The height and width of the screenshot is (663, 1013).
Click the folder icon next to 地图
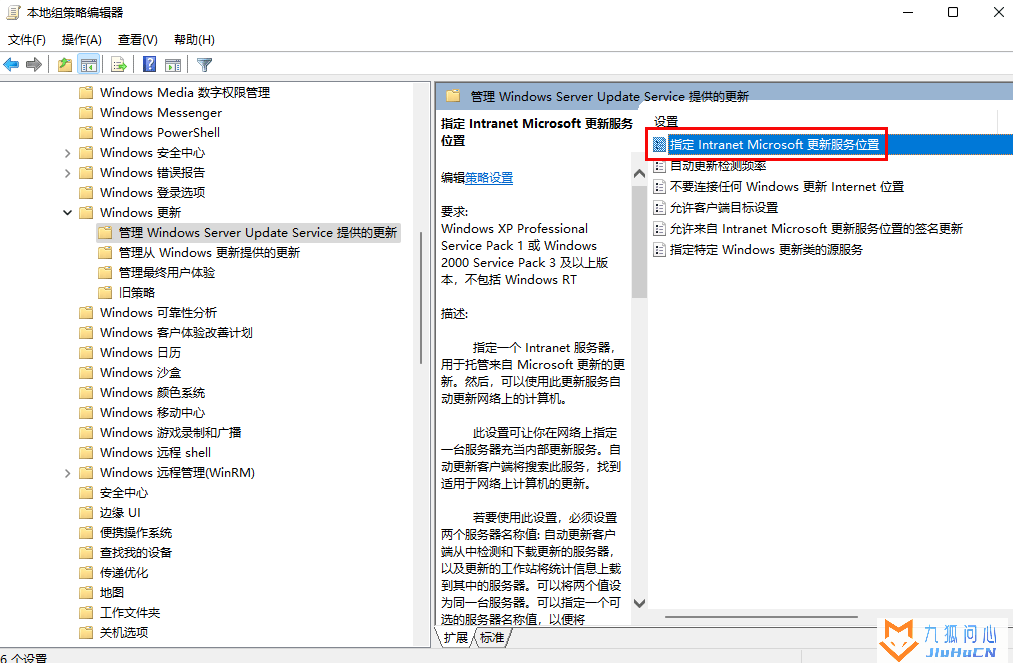[x=86, y=593]
